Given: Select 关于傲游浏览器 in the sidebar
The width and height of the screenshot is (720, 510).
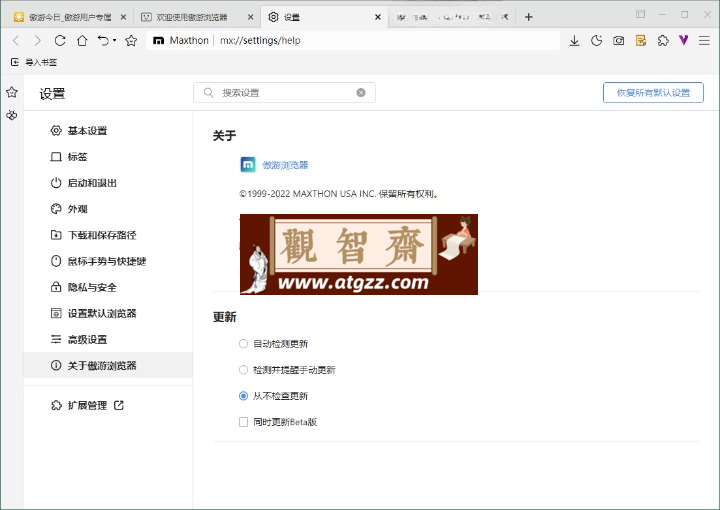Looking at the screenshot, I should click(x=108, y=365).
